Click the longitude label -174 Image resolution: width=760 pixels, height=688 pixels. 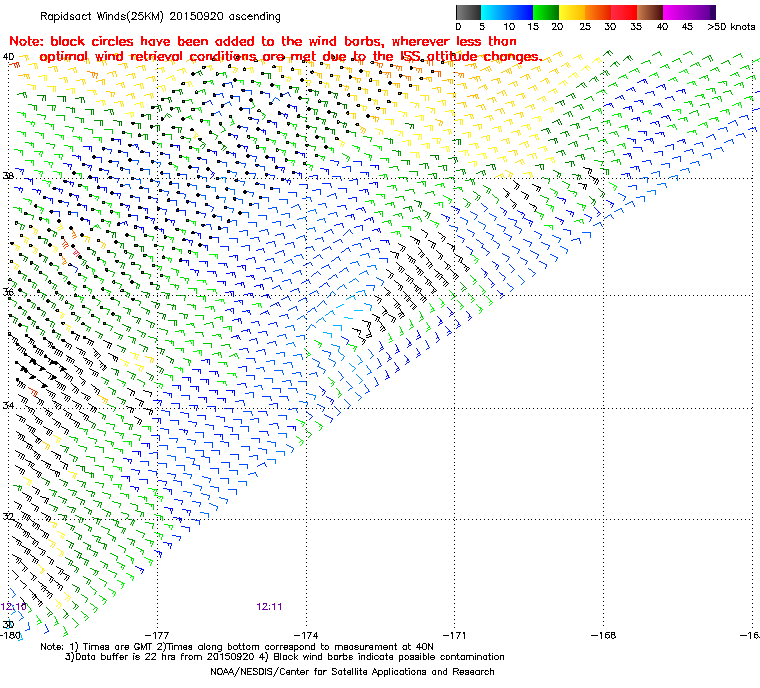[x=306, y=635]
